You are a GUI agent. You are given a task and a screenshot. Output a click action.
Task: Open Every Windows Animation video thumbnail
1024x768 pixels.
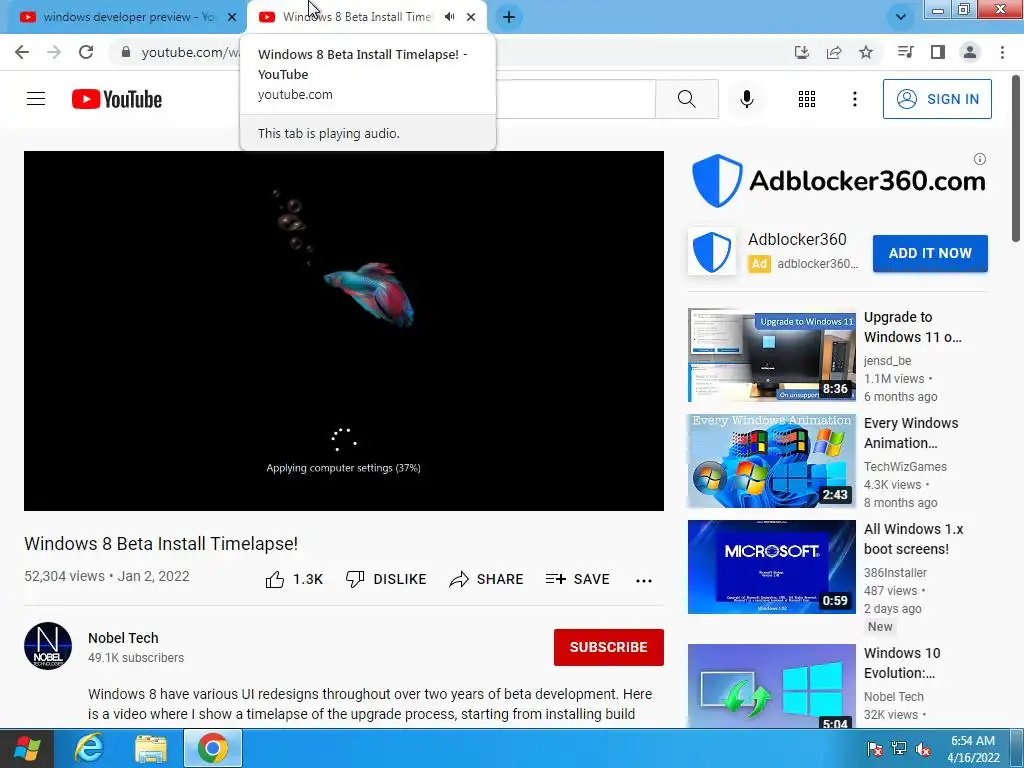[772, 461]
